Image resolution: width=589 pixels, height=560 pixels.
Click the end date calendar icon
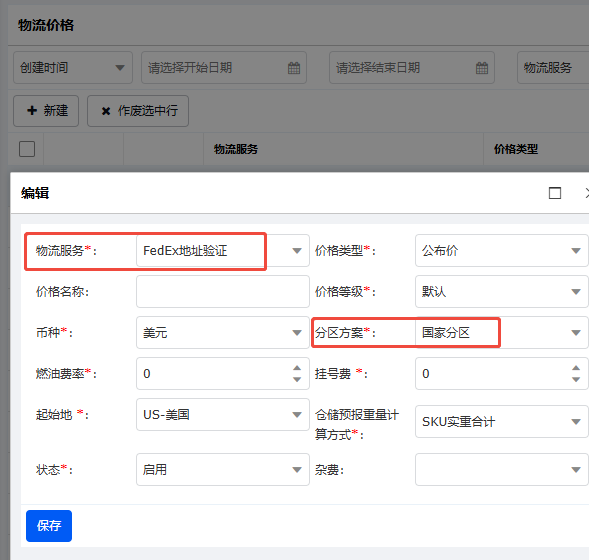pos(482,68)
